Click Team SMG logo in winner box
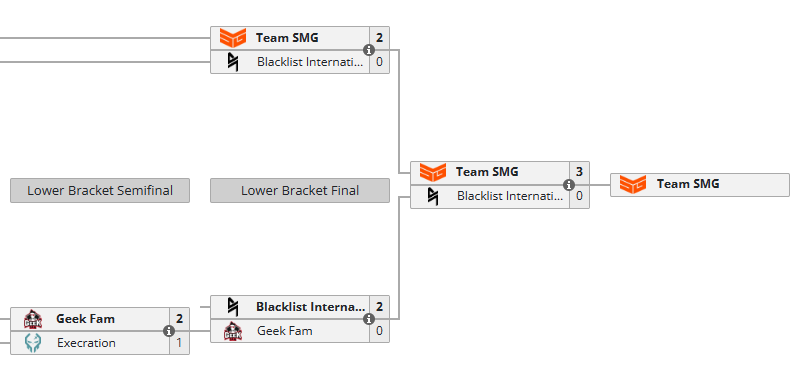The width and height of the screenshot is (799, 365). pyautogui.click(x=633, y=184)
